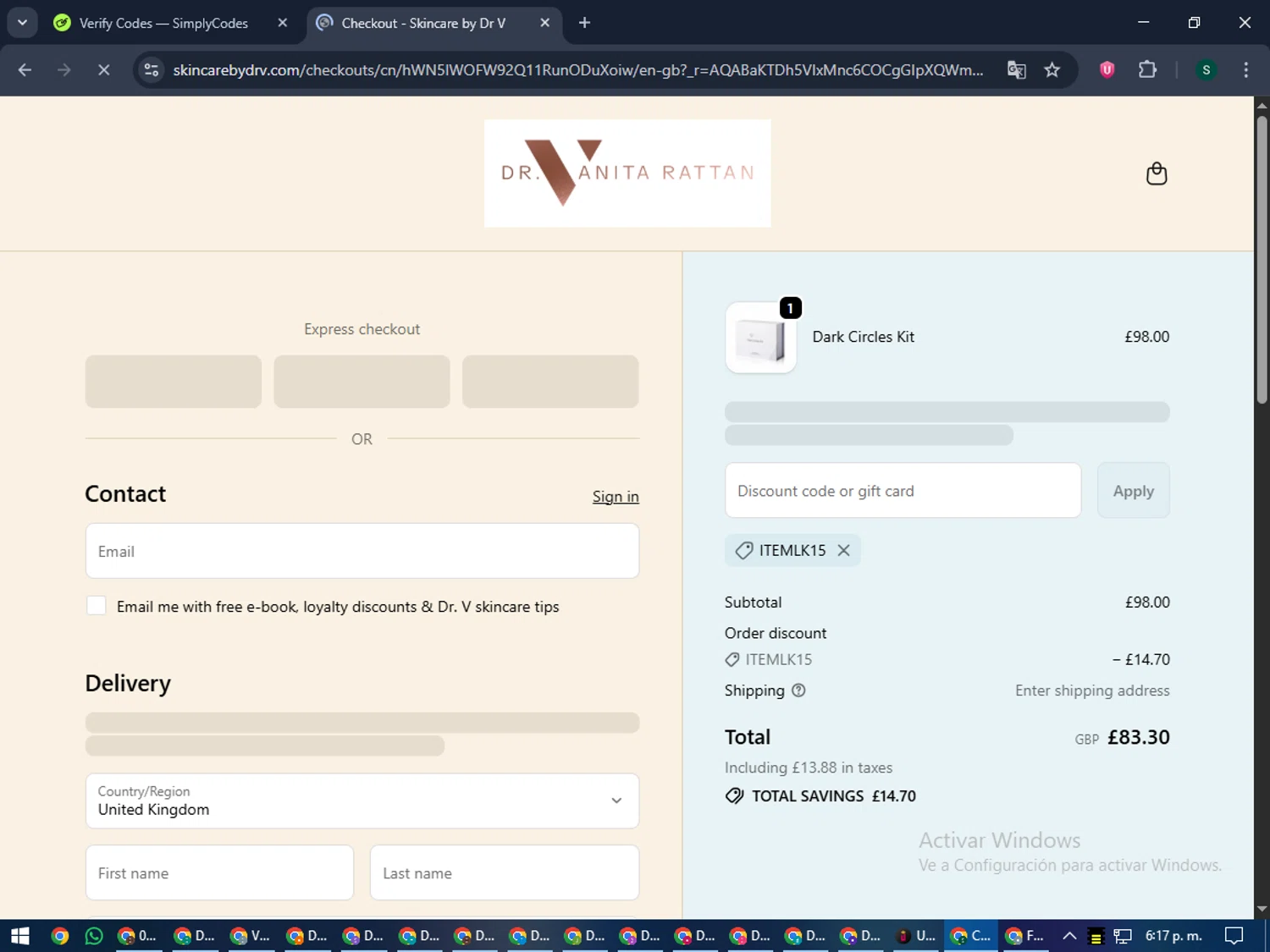Focus the Discount code or gift card field
Image resolution: width=1270 pixels, height=952 pixels.
[903, 491]
